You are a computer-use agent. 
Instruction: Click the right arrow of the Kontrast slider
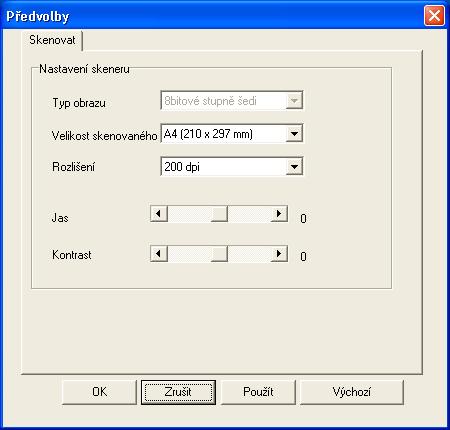pyautogui.click(x=279, y=254)
